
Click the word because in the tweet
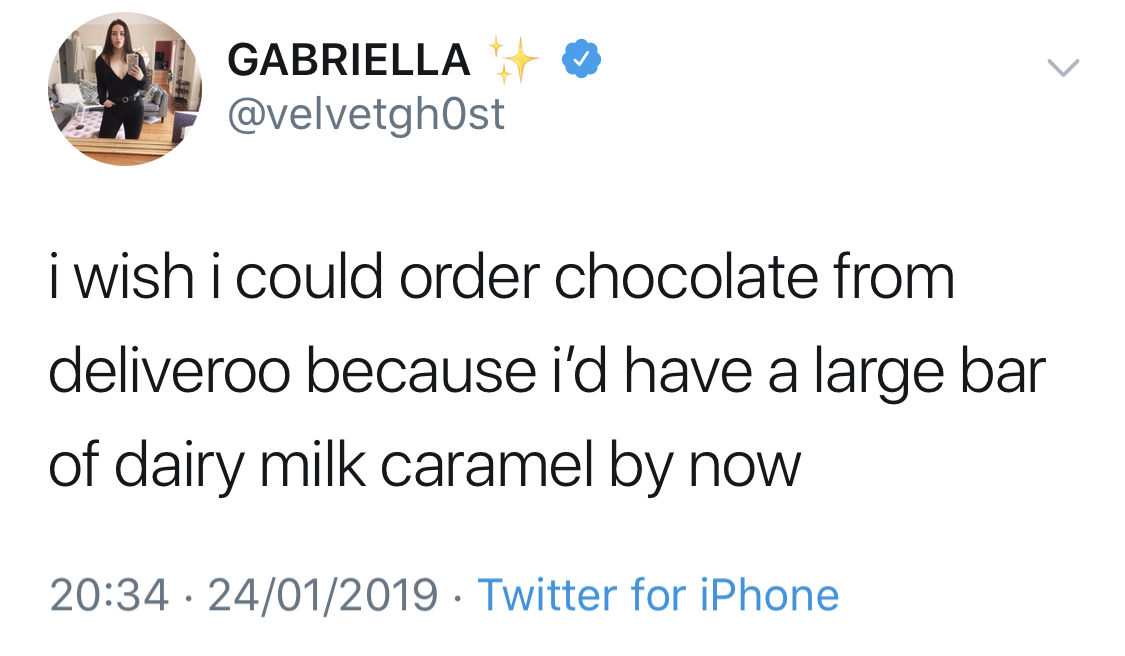click(420, 371)
